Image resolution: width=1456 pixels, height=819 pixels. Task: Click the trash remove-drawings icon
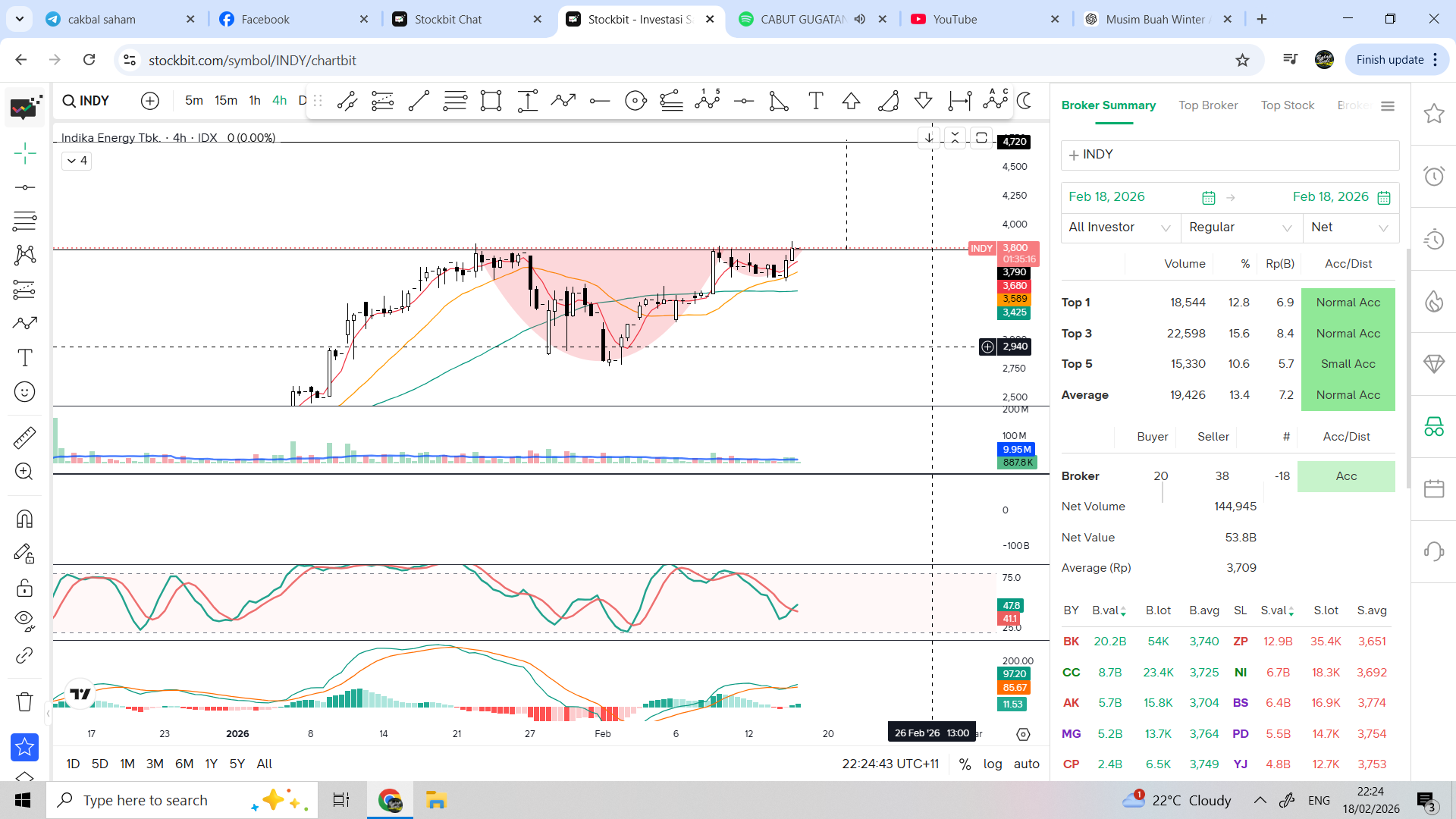[x=24, y=701]
